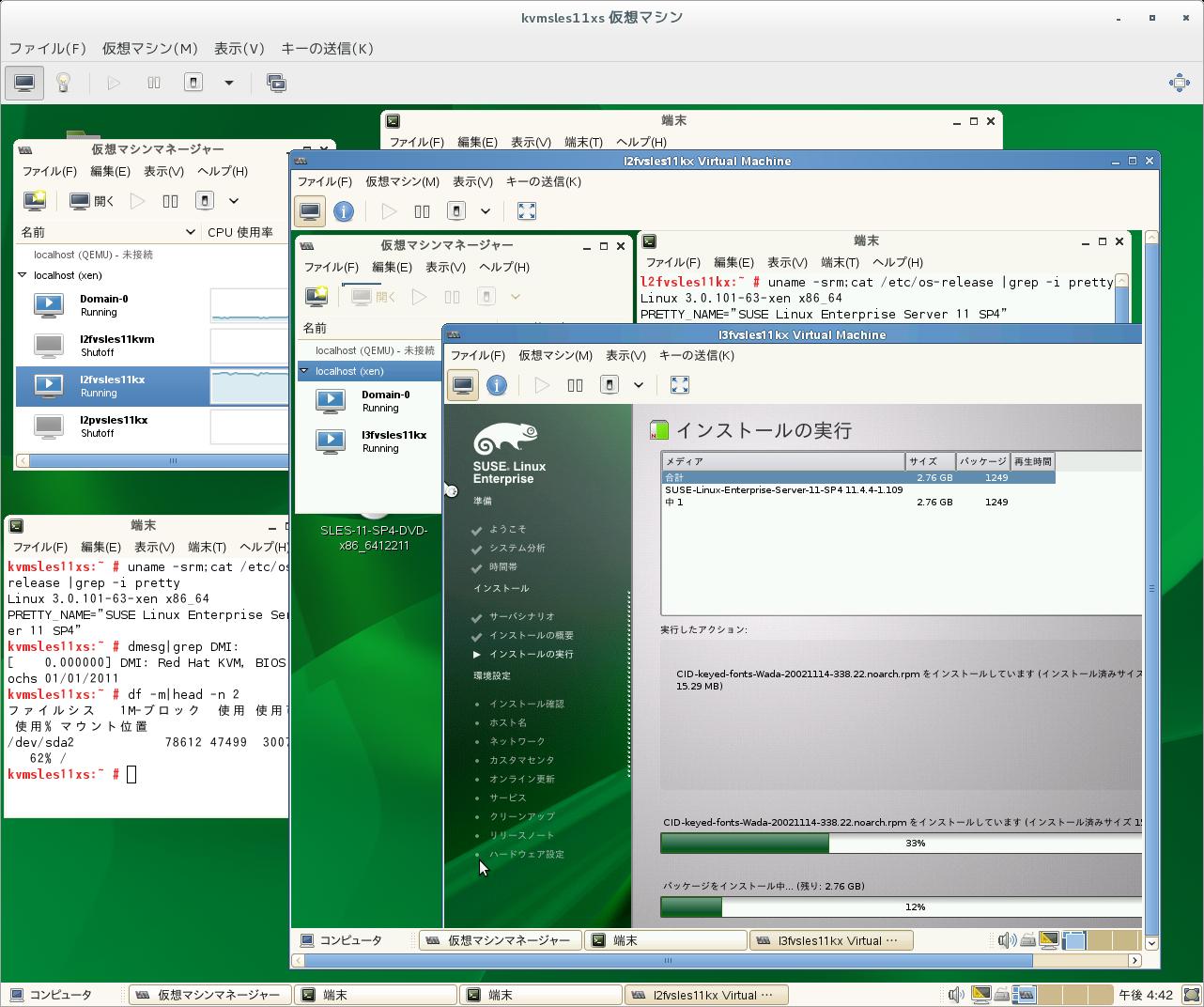
Task: Toggle fullscreen in l3fvsles11kx toolbar
Action: click(x=680, y=385)
